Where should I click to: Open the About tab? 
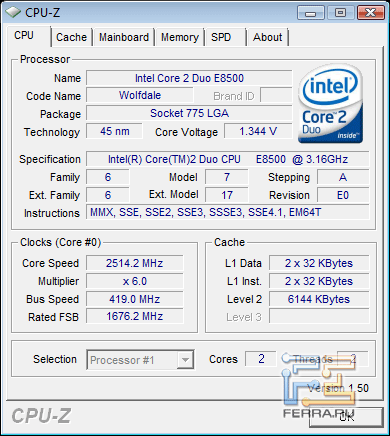[x=267, y=37]
